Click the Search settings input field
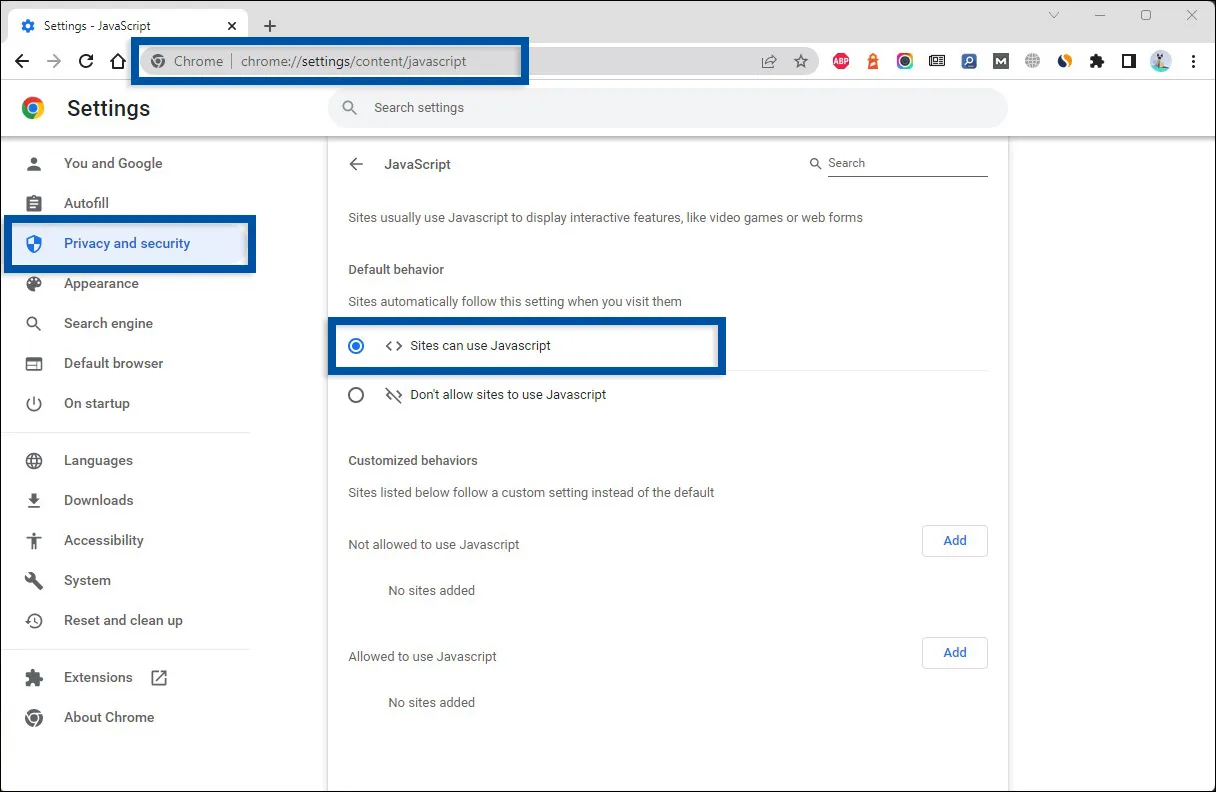The width and height of the screenshot is (1216, 792). pos(668,107)
